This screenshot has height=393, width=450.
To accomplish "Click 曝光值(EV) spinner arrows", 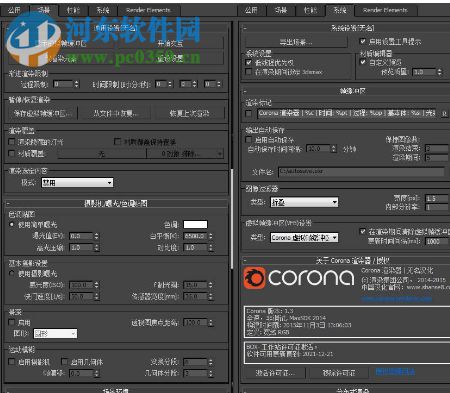I will [97, 236].
